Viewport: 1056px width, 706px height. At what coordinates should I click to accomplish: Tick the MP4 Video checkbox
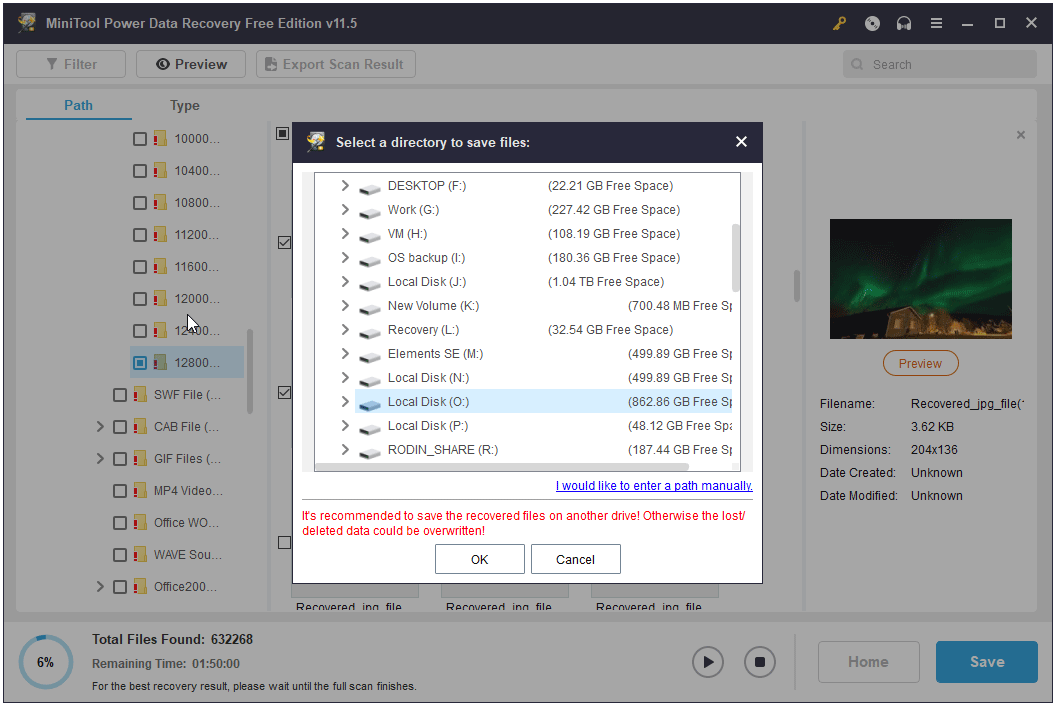click(x=120, y=490)
